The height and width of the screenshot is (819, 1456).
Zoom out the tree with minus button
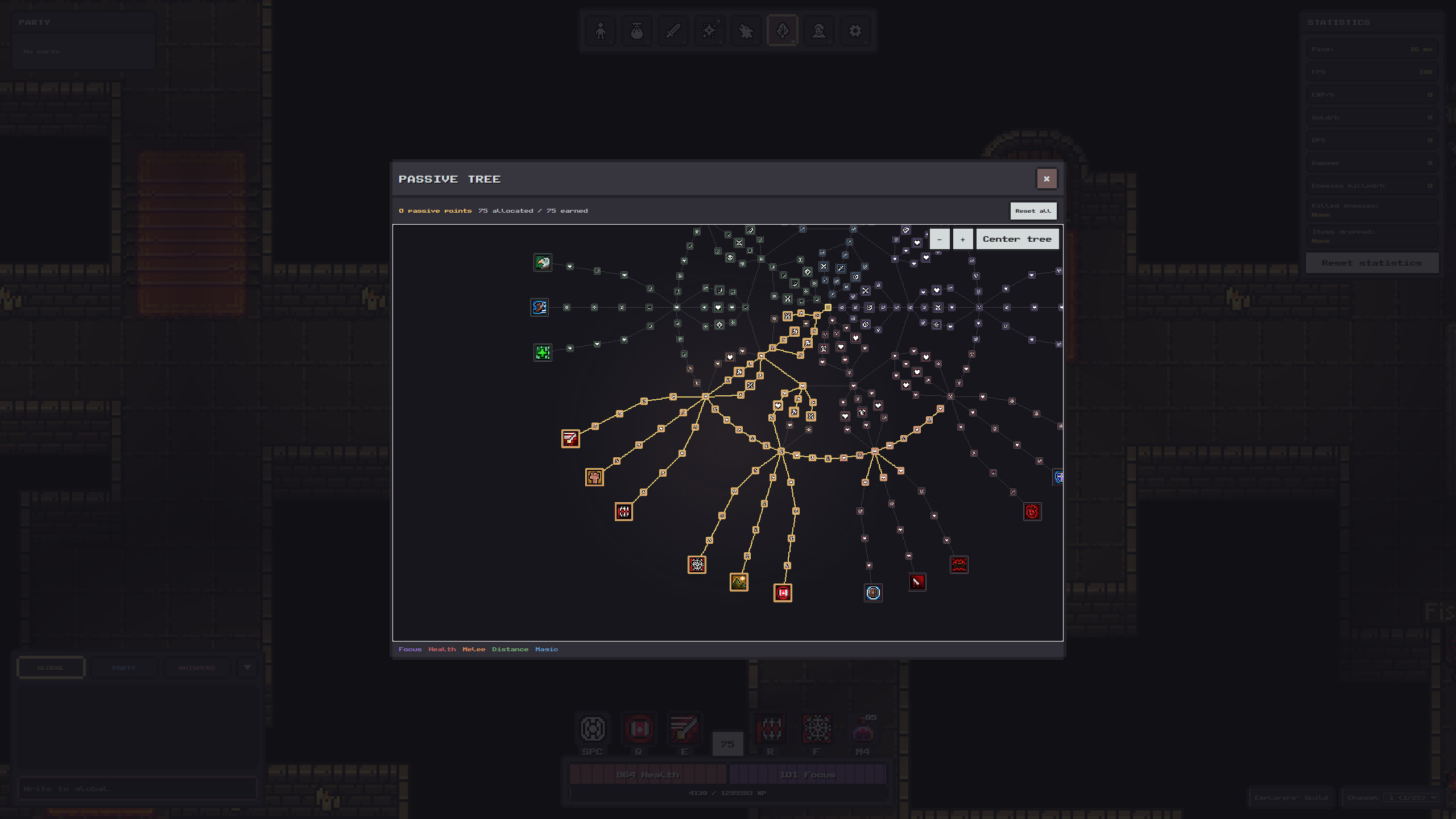[940, 239]
